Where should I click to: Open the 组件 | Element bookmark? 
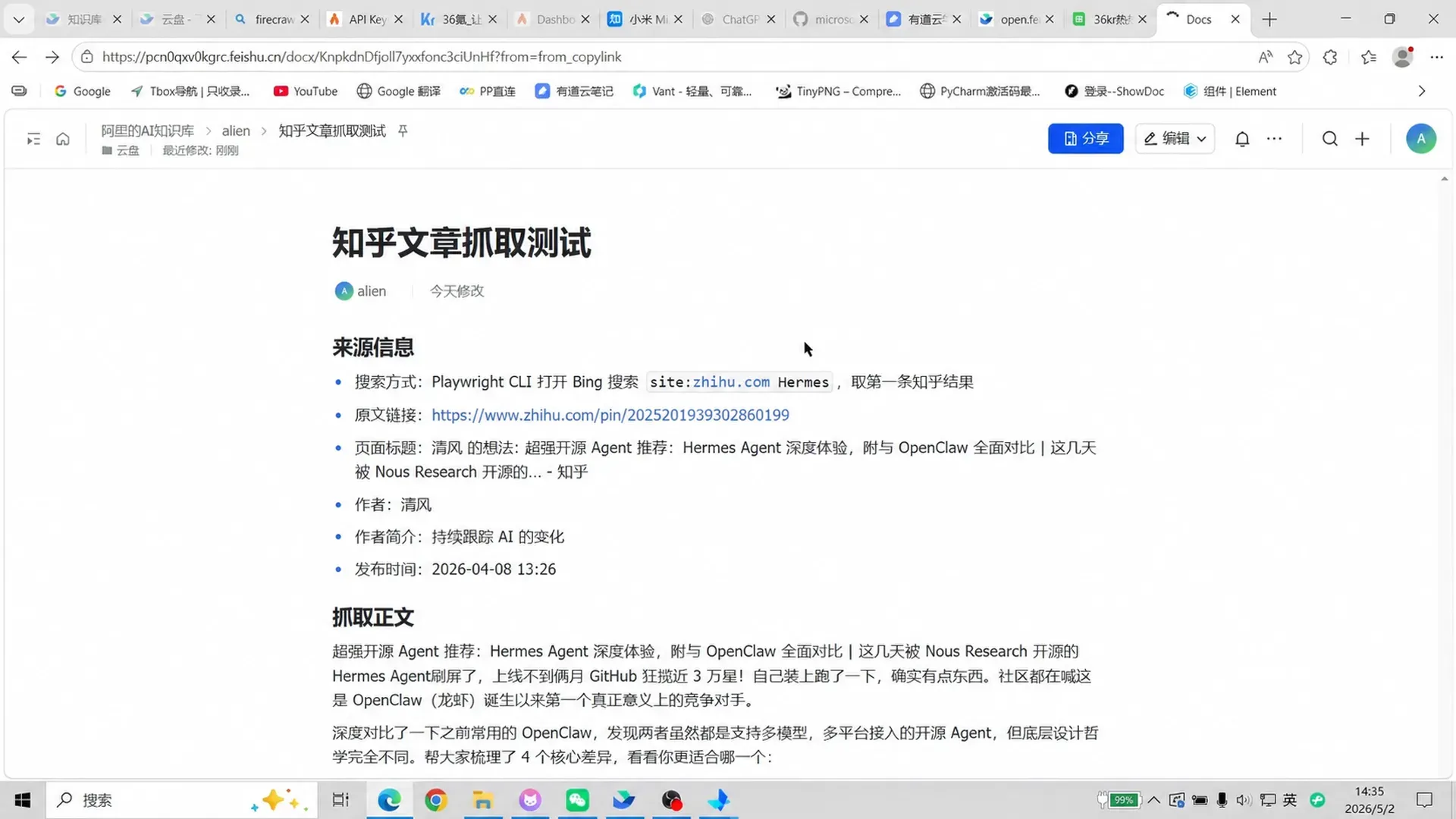(1230, 91)
